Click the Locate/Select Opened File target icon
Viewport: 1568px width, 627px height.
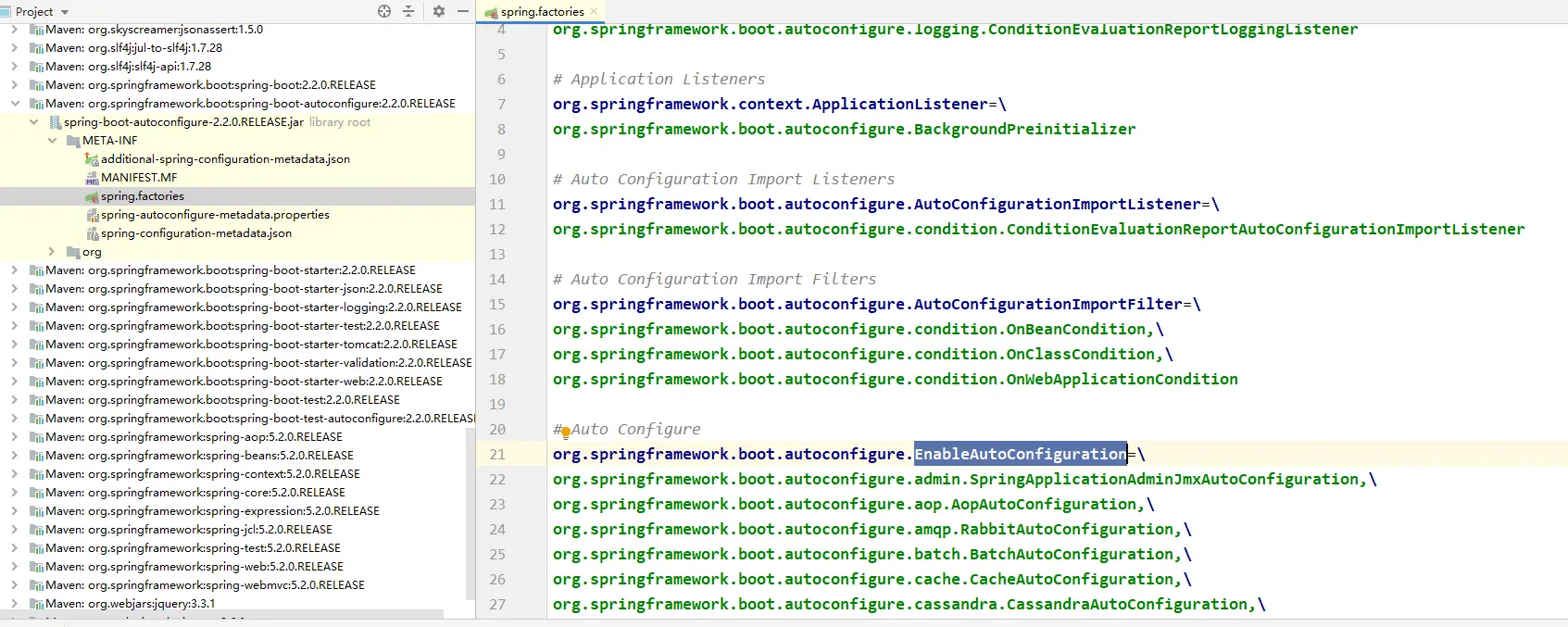(384, 11)
